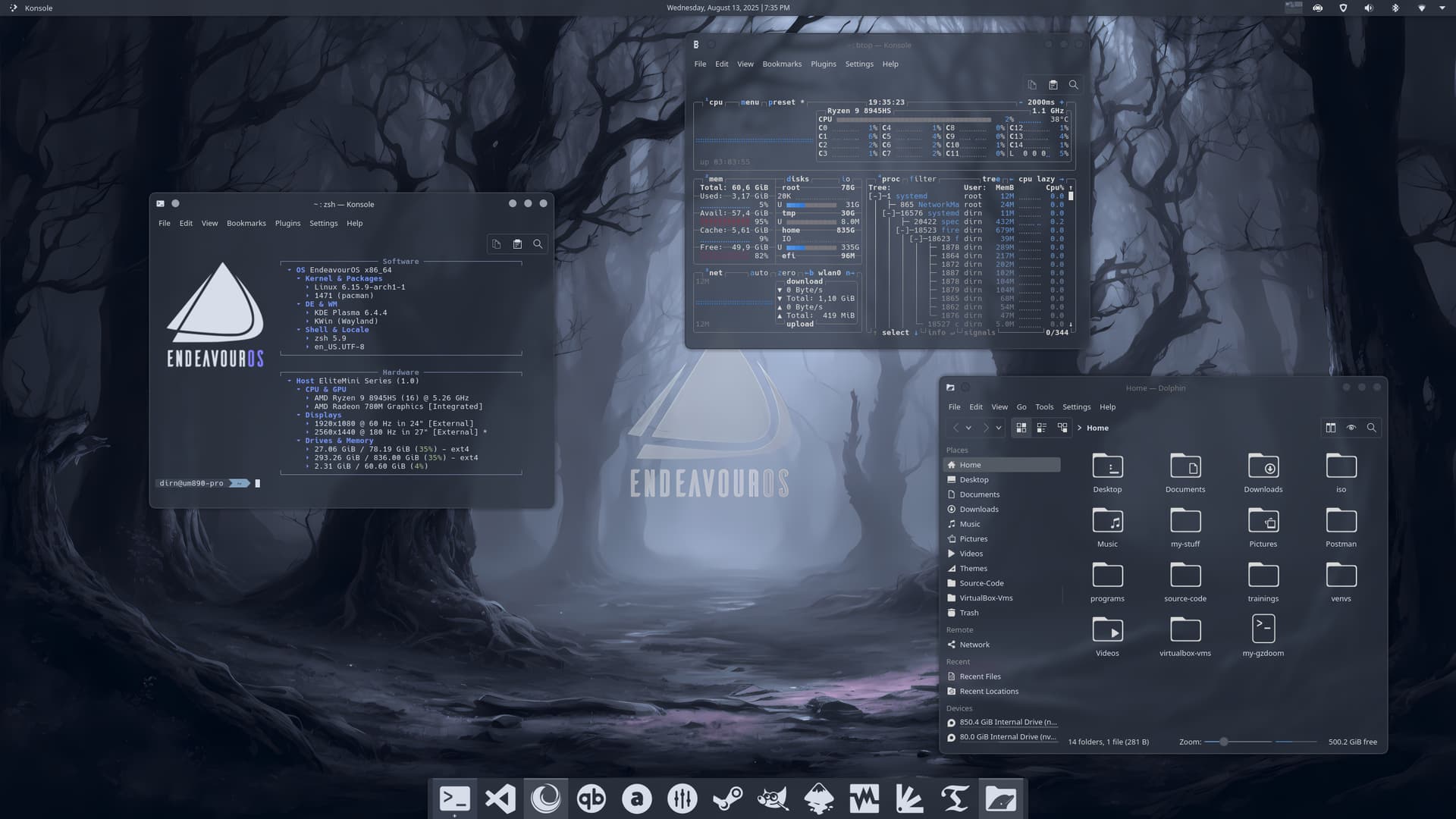1456x819 pixels.
Task: Select Trash in the Places panel
Action: (968, 613)
